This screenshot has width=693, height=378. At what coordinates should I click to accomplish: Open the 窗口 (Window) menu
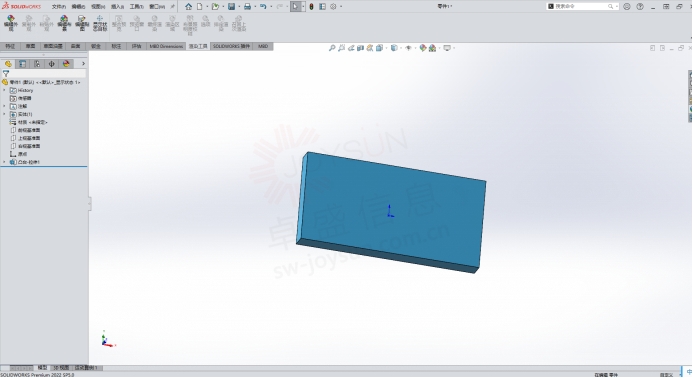tap(156, 7)
